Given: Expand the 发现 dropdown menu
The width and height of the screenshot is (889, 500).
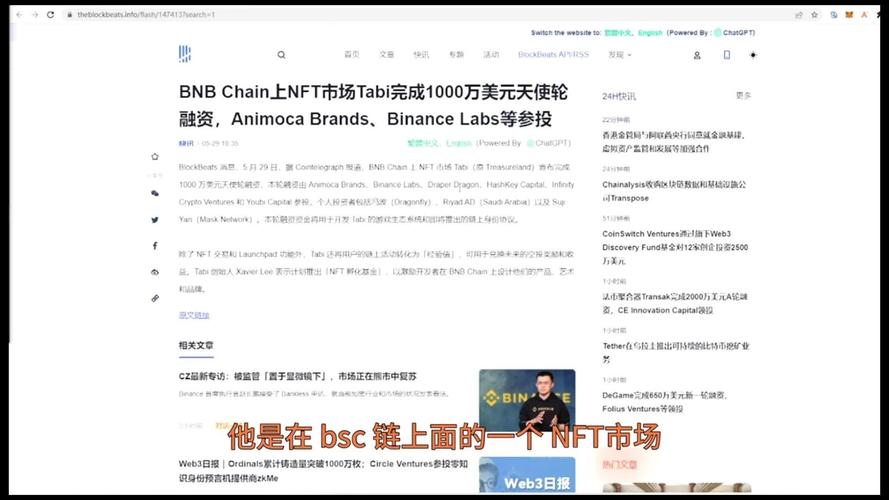Looking at the screenshot, I should (x=620, y=55).
